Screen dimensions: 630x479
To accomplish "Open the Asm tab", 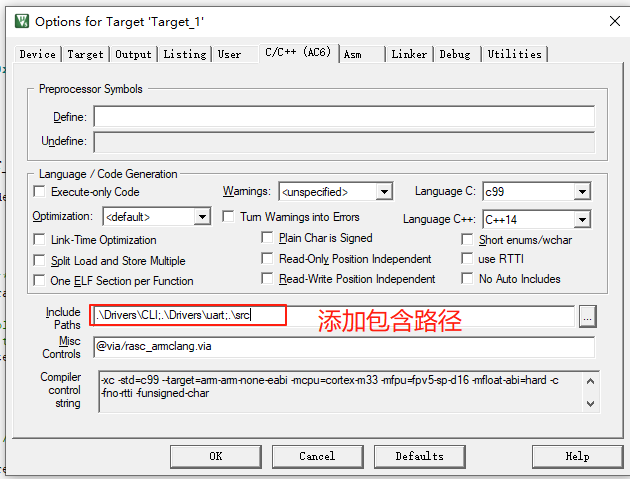I will [x=352, y=54].
